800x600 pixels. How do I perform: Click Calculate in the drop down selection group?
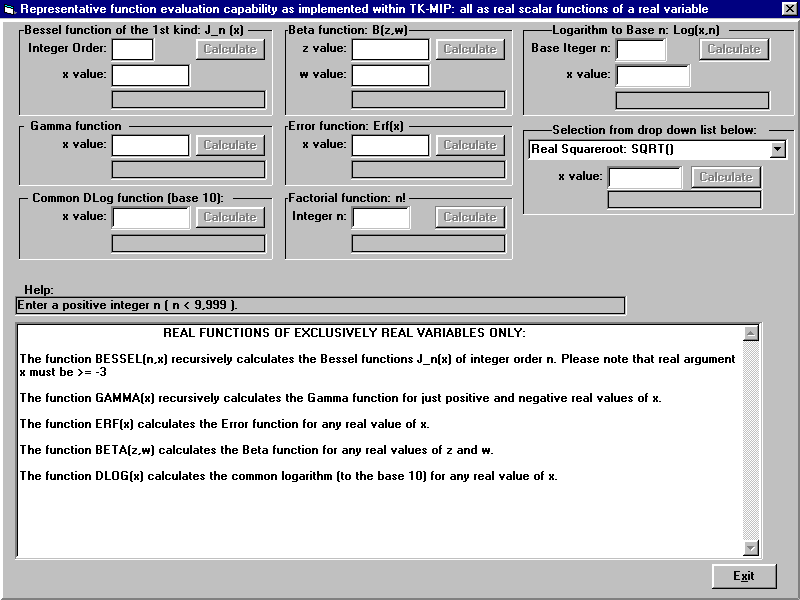coord(726,177)
